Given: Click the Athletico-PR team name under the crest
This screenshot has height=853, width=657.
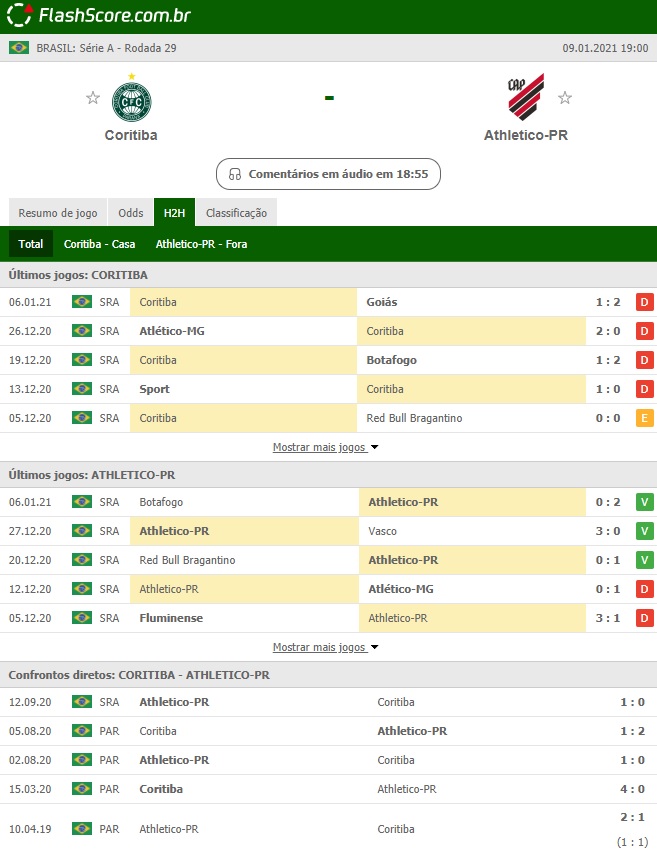Looking at the screenshot, I should (526, 135).
